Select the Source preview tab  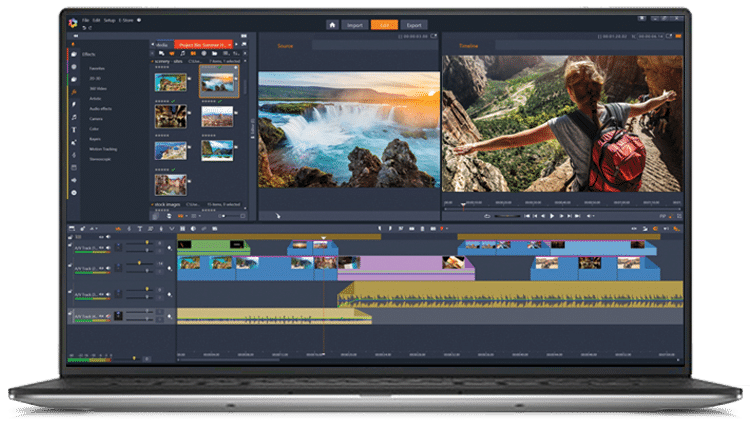[285, 46]
